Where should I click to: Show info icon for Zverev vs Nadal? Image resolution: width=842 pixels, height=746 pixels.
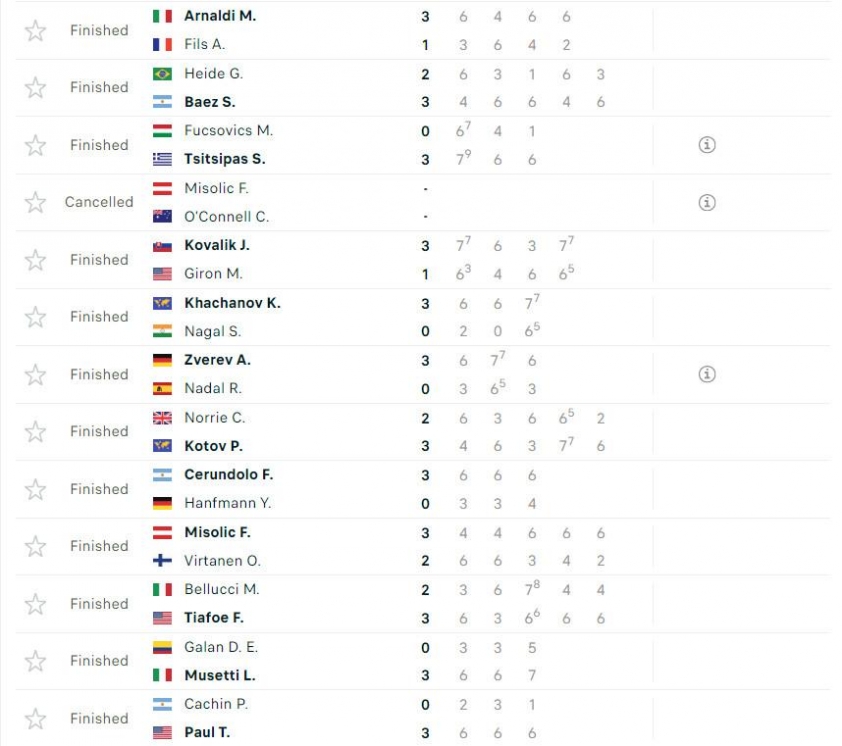click(x=707, y=374)
